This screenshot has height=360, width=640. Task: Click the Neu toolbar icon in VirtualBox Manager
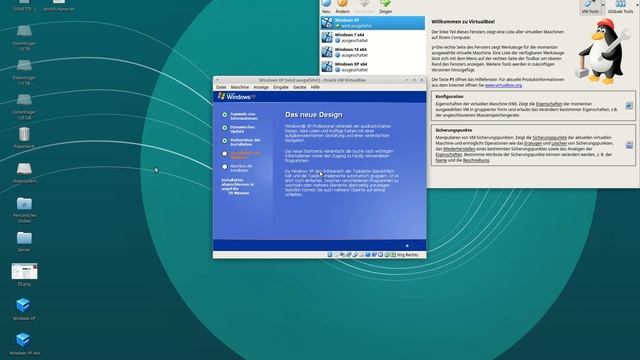pyautogui.click(x=326, y=4)
